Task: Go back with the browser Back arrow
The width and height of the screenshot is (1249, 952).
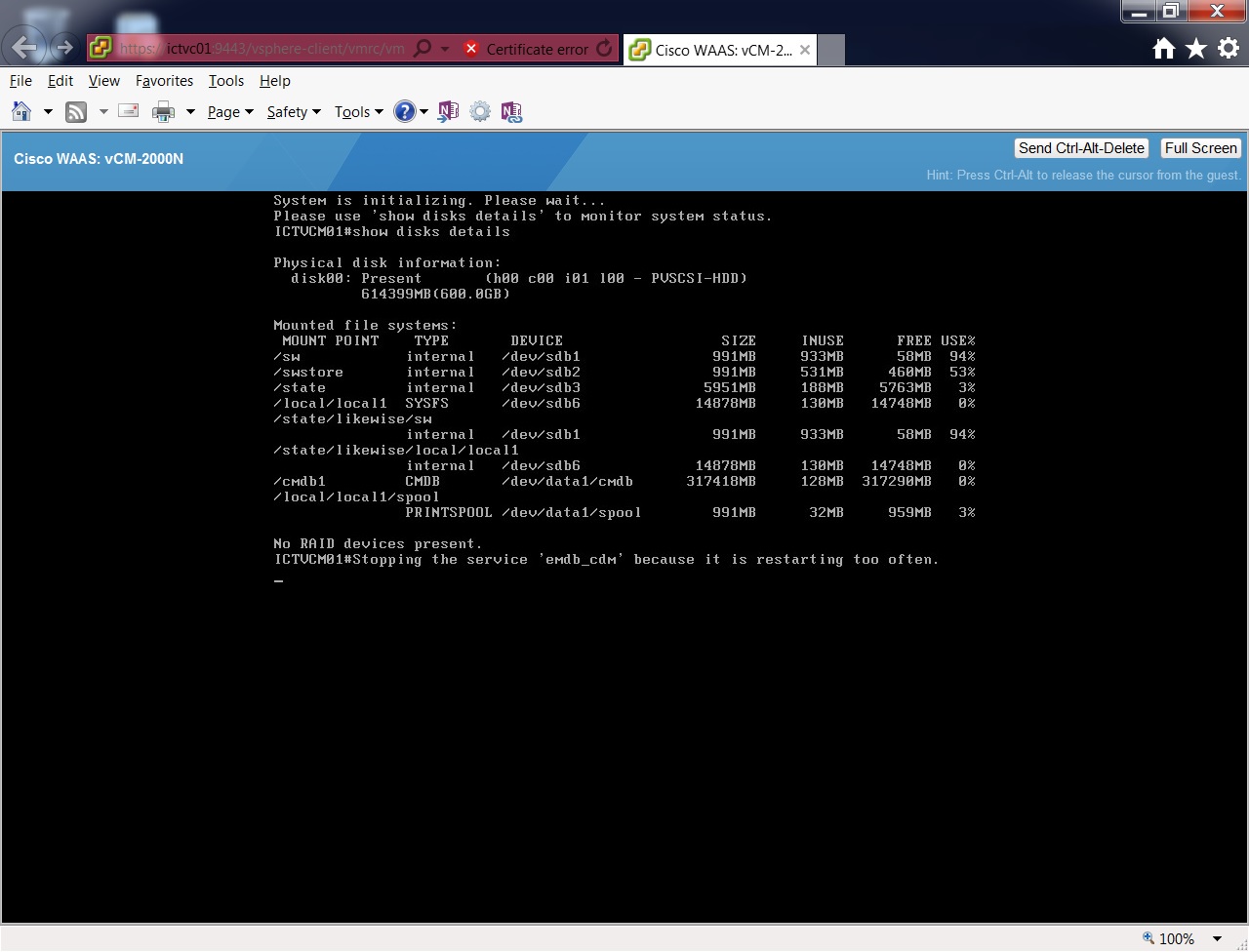Action: (x=23, y=47)
